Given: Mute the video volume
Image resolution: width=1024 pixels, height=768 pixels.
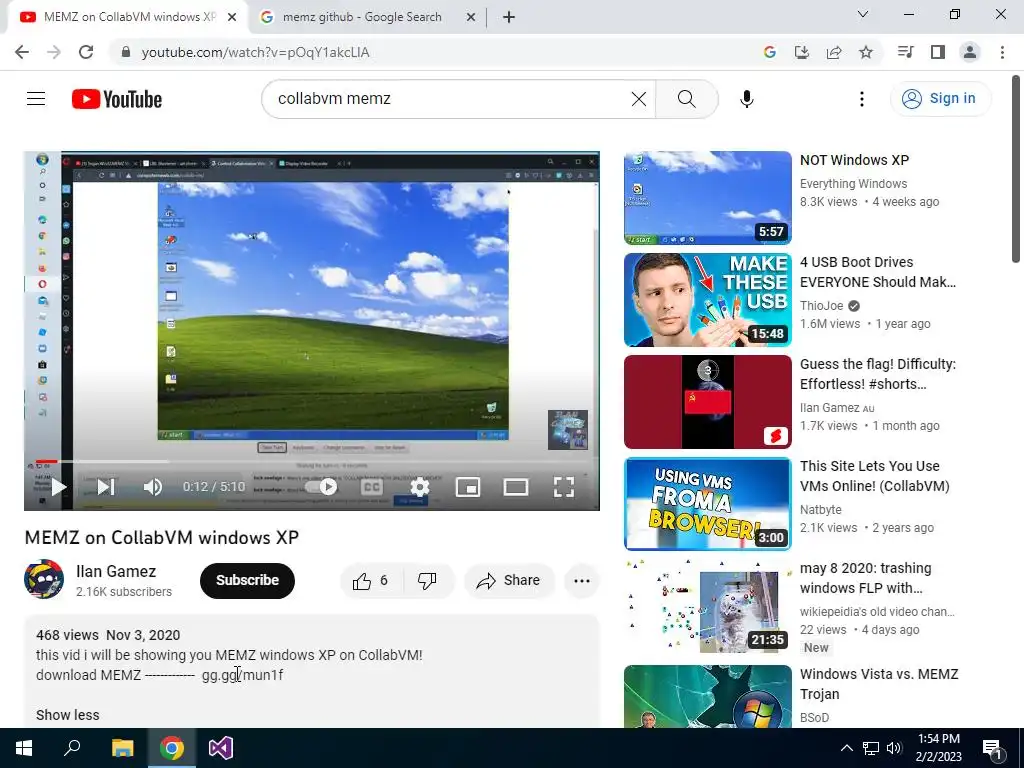Looking at the screenshot, I should 153,487.
